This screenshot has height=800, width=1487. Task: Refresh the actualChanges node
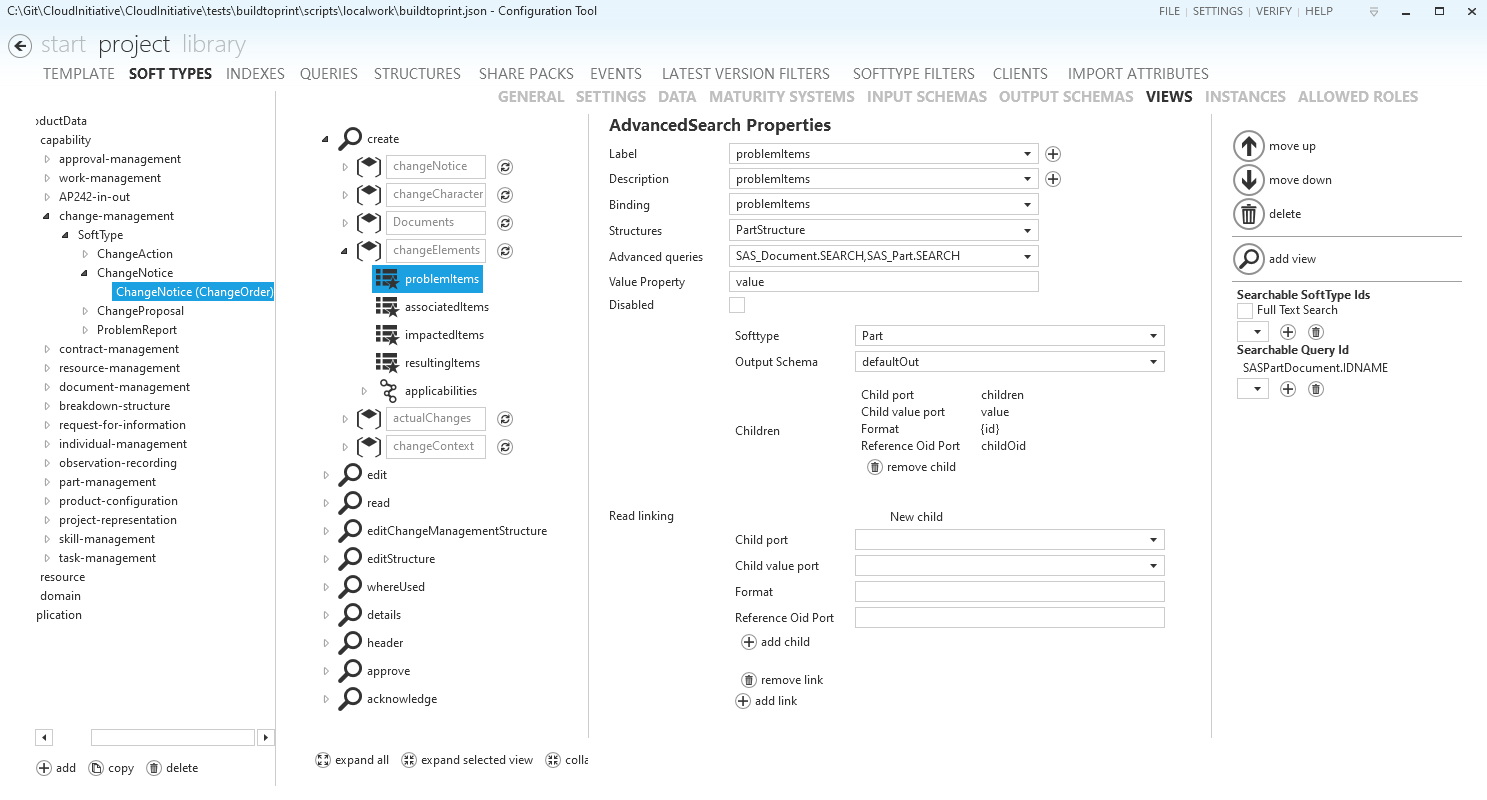click(504, 418)
